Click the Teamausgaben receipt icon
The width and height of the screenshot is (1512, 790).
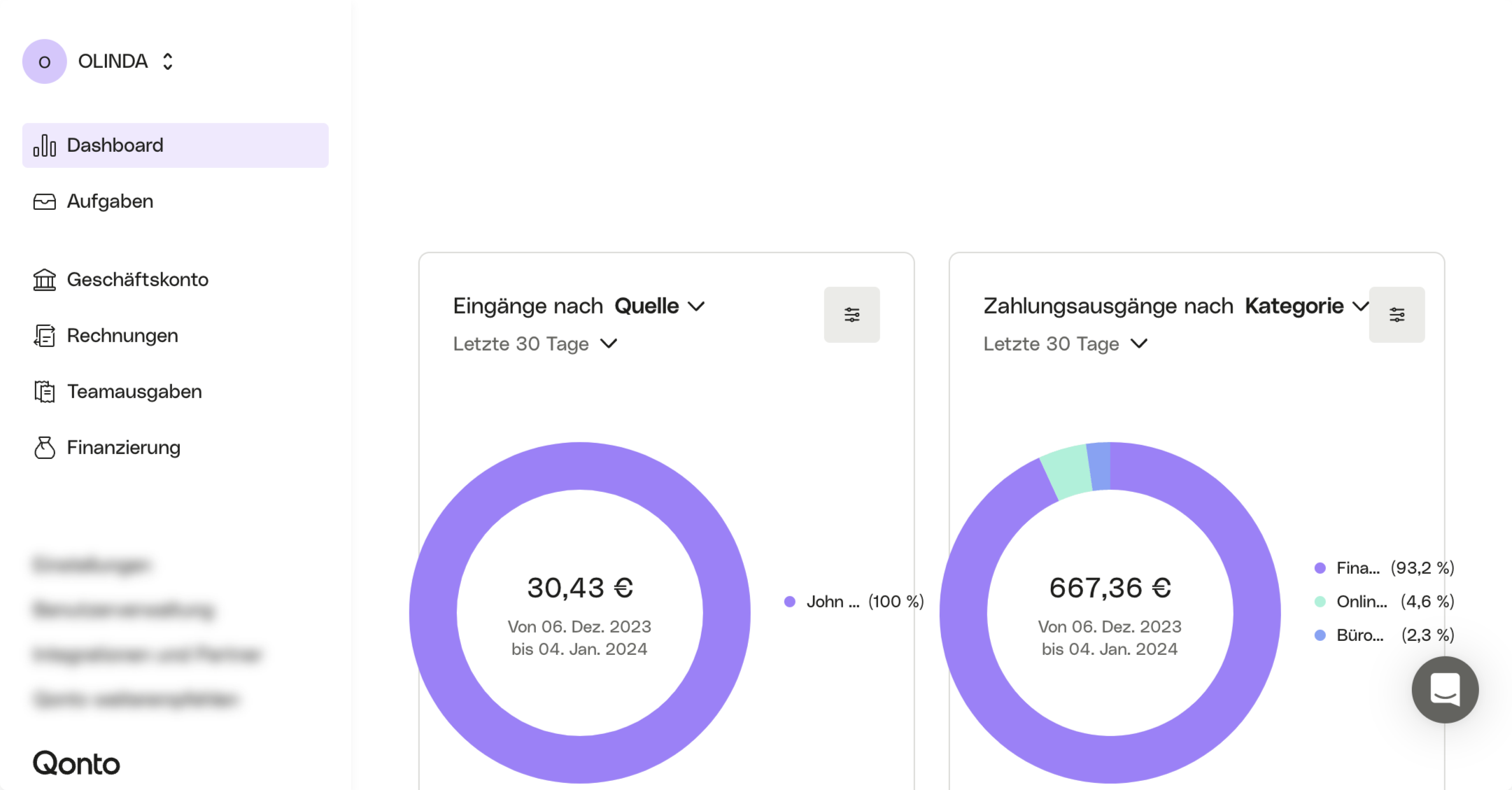point(44,392)
